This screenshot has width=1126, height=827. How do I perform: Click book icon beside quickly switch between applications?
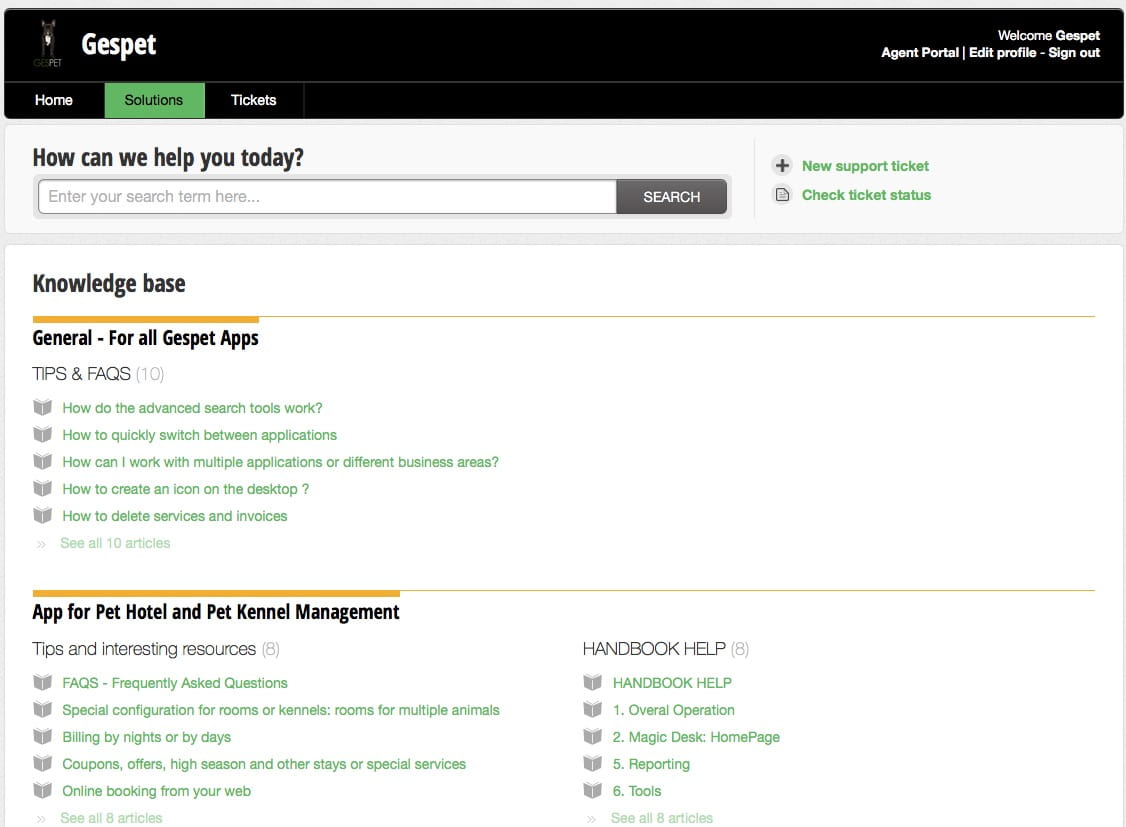pyautogui.click(x=43, y=435)
